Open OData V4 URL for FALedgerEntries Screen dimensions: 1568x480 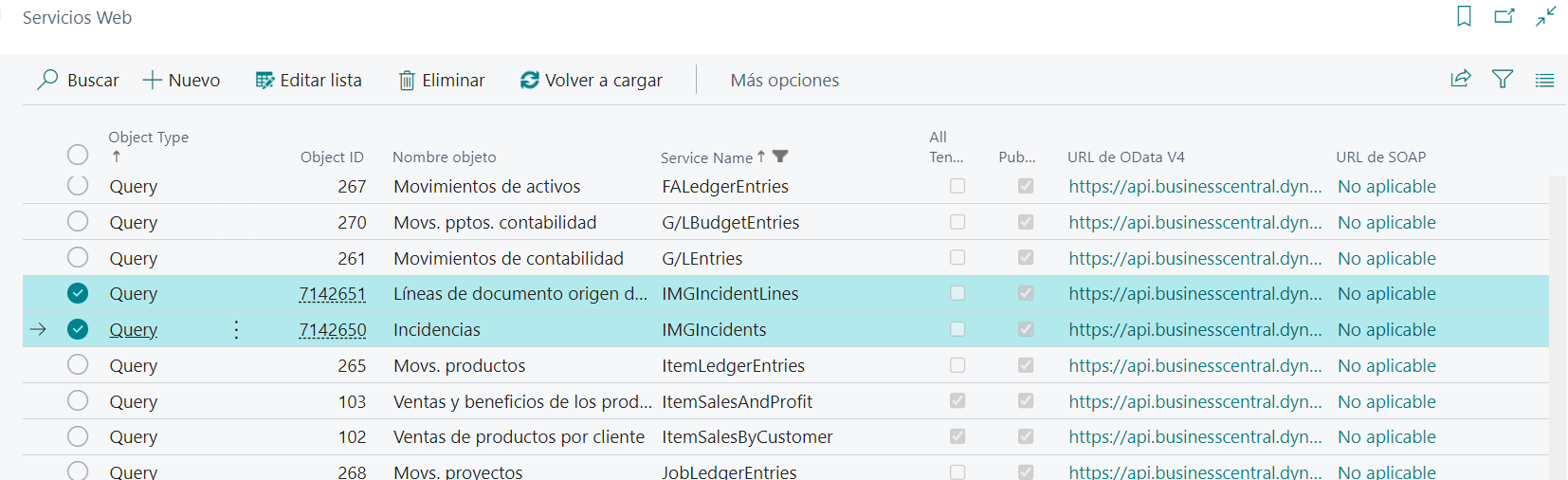pos(1194,187)
